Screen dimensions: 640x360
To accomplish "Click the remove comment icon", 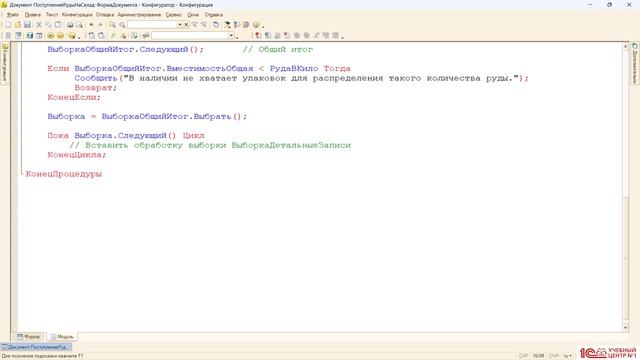I will (x=124, y=36).
